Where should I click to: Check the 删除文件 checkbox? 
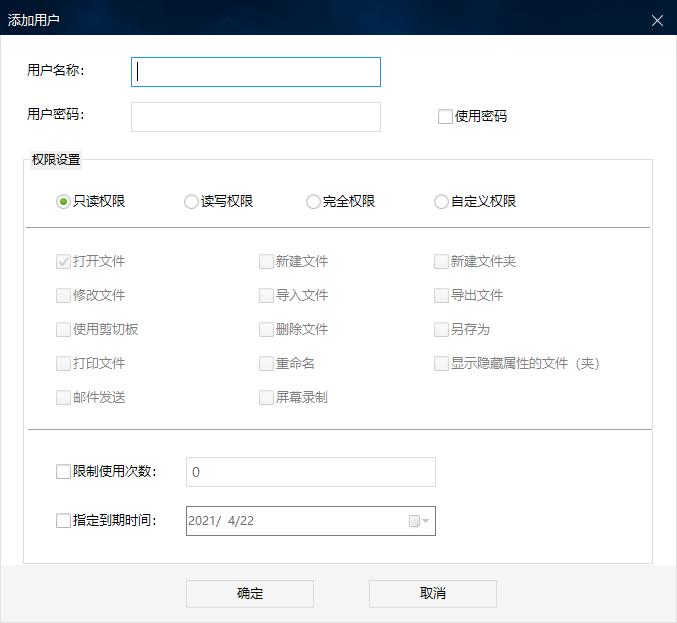(266, 329)
